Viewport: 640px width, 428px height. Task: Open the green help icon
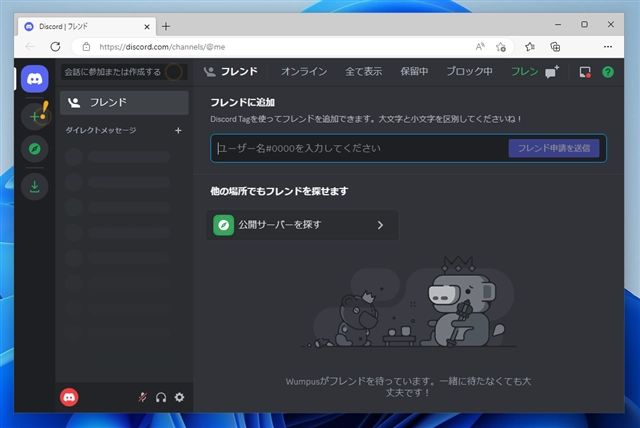click(608, 72)
